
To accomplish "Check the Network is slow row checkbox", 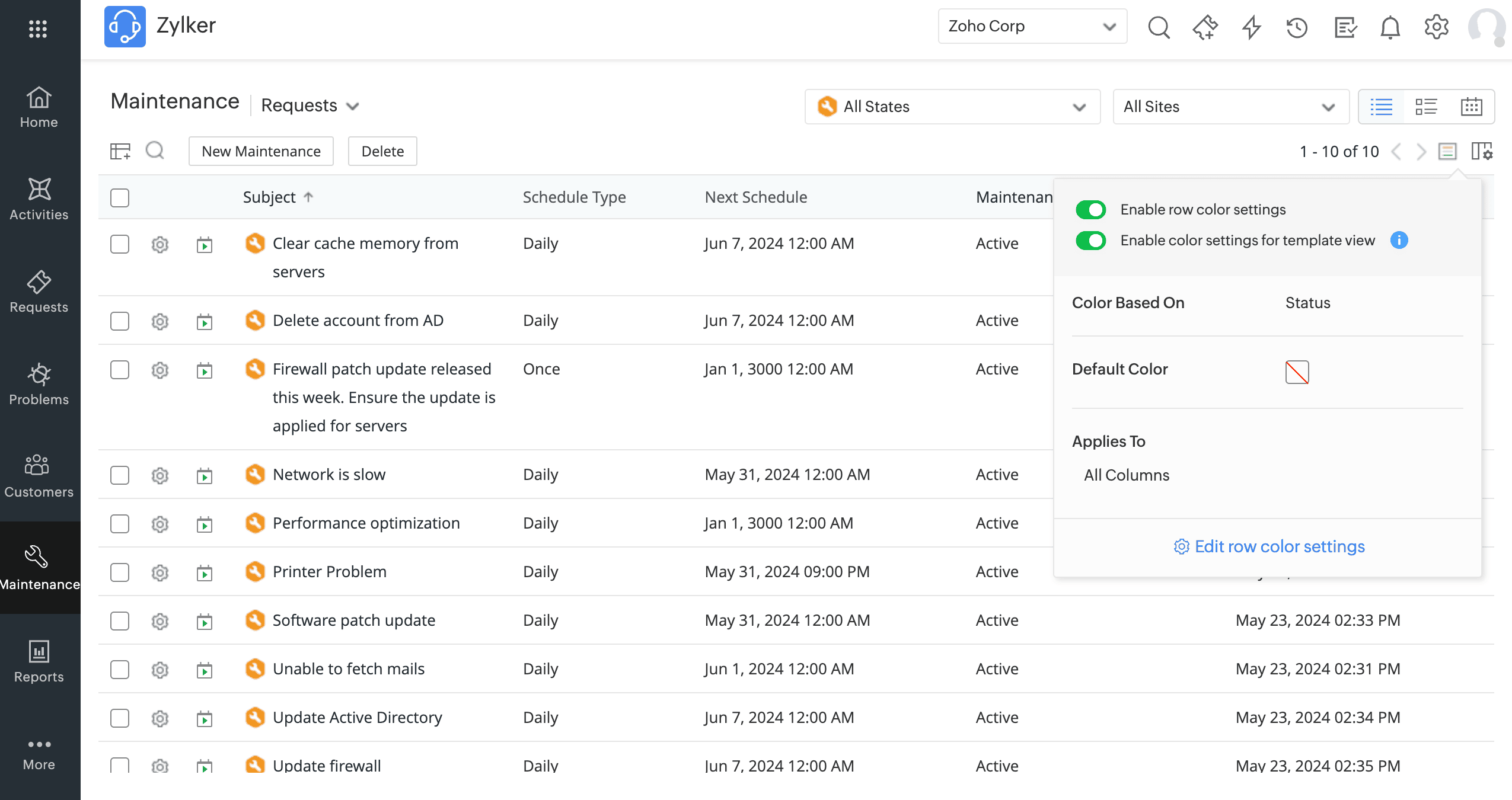I will point(120,475).
